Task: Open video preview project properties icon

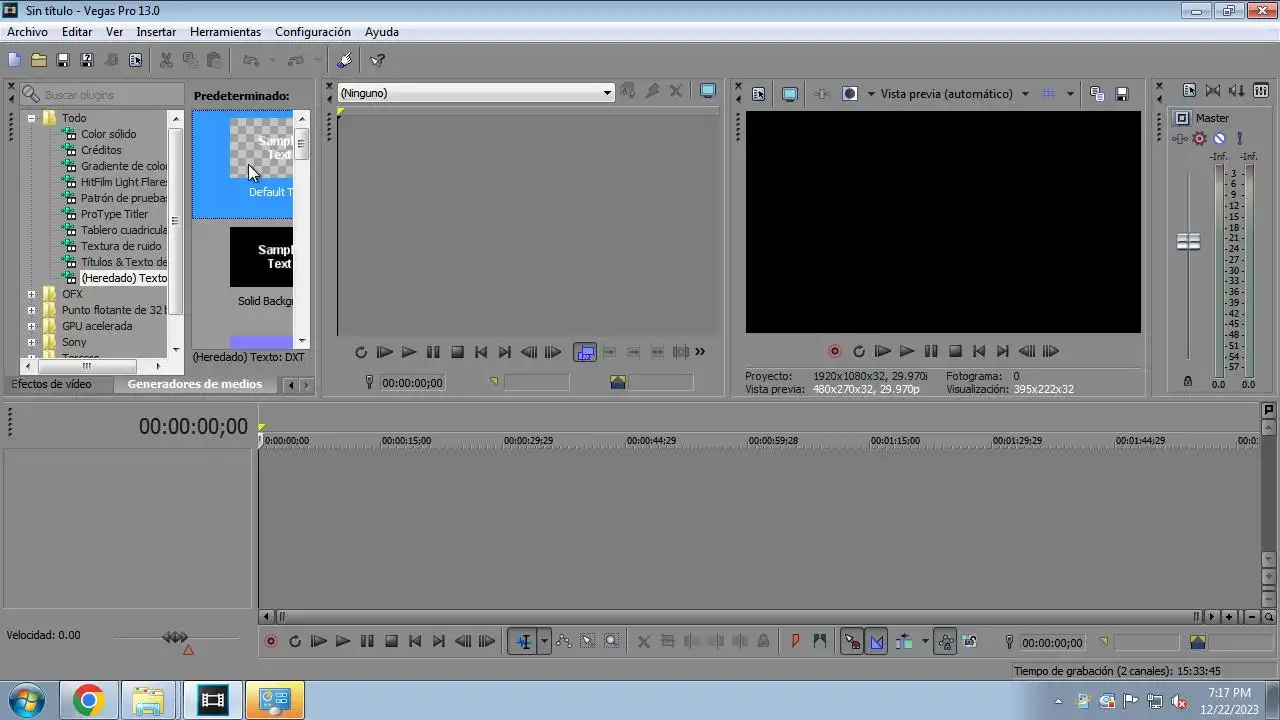Action: 759,94
